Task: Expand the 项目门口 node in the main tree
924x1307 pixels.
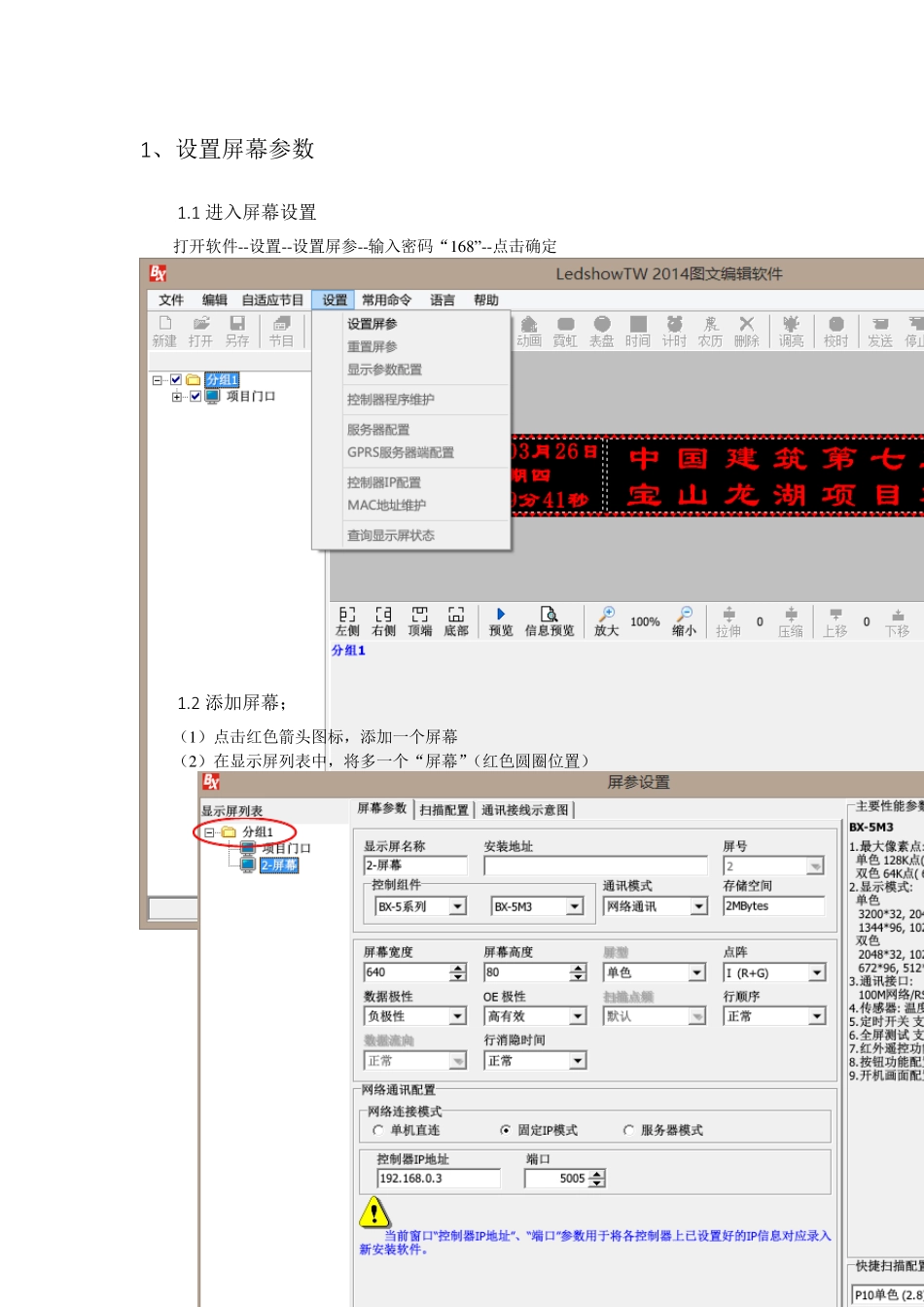Action: click(176, 396)
